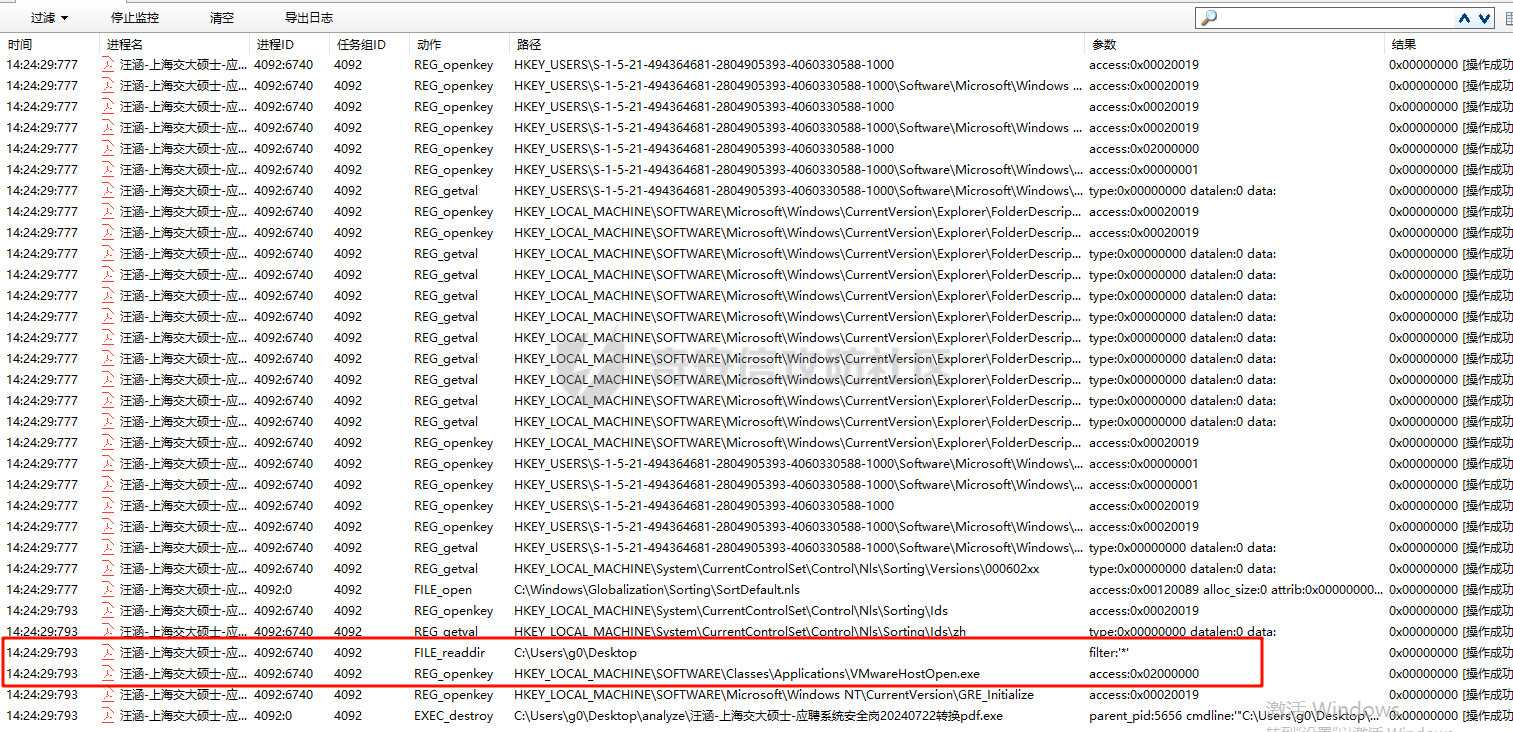Click 导出日志 to export the log
Viewport: 1513px width, 732px height.
(309, 18)
